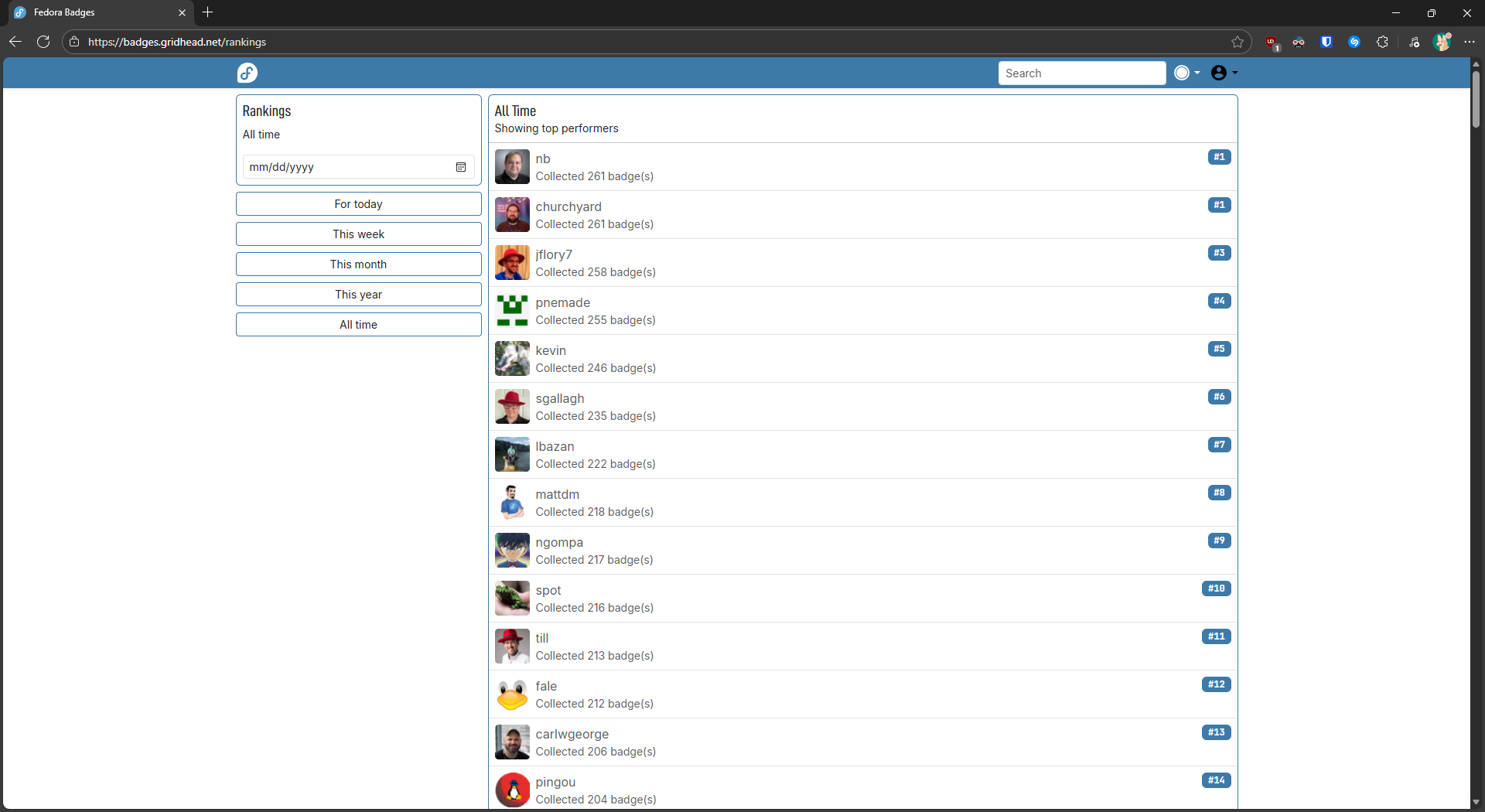Select the This week rankings filter
This screenshot has width=1485, height=812.
tap(358, 234)
